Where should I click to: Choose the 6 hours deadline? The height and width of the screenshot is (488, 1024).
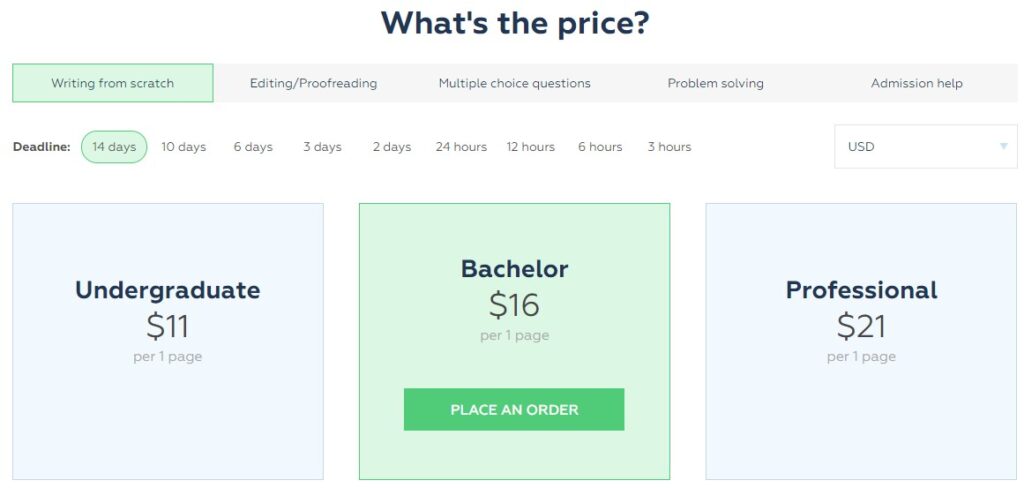(600, 147)
